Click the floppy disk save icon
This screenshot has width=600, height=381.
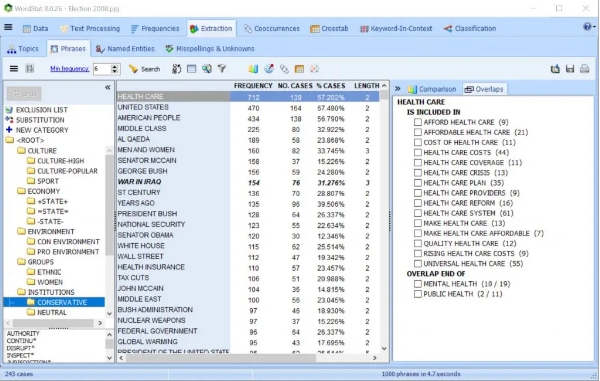[570, 69]
